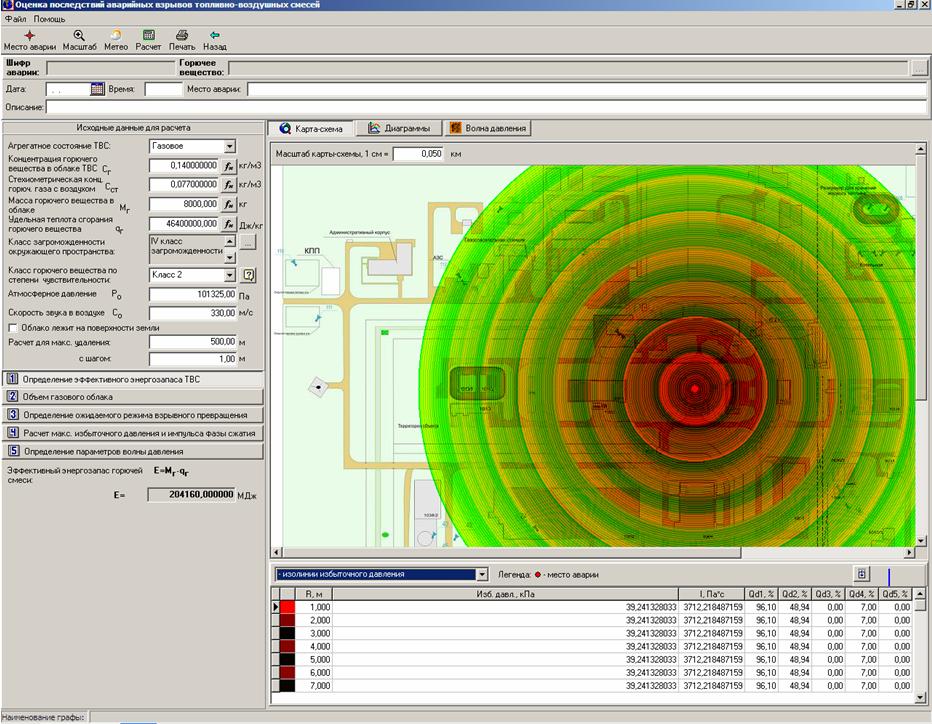The height and width of the screenshot is (724, 932).
Task: Click the red color swatch for R 1,000
Action: coord(288,606)
